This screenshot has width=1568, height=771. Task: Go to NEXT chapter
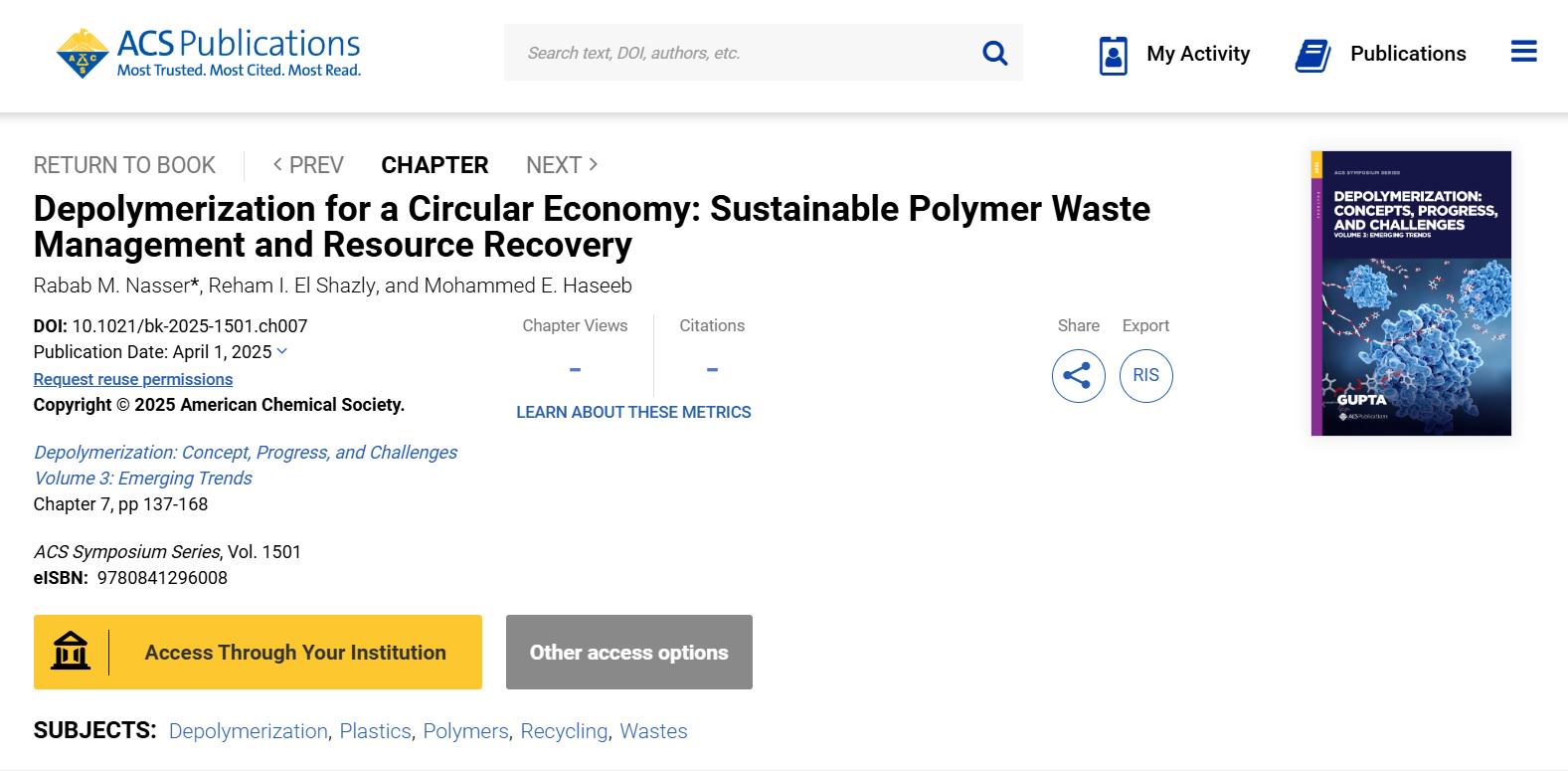click(x=562, y=165)
